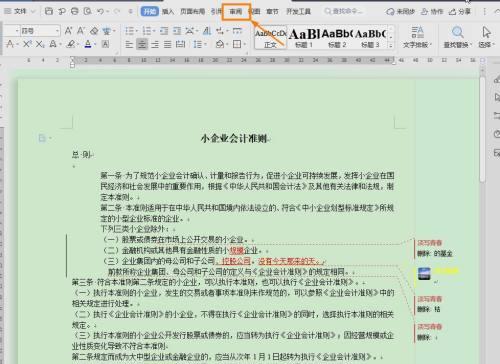The width and height of the screenshot is (500, 364).
Task: Click the 未同步 sync button
Action: [x=400, y=12]
